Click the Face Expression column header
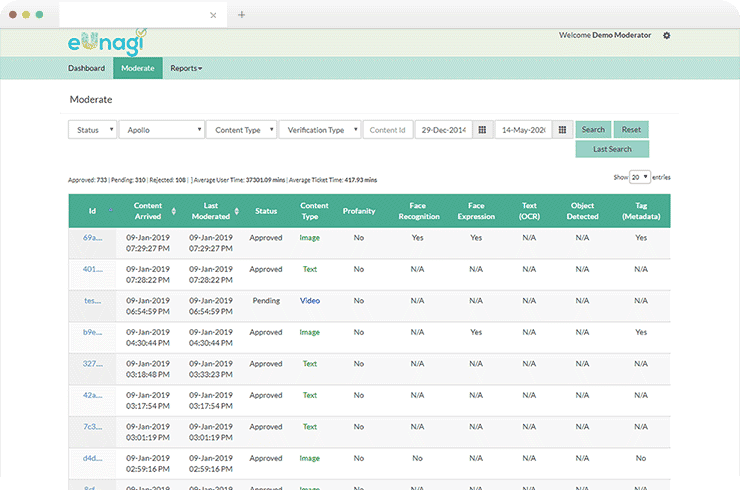Screen dimensions: 740x490 point(476,211)
